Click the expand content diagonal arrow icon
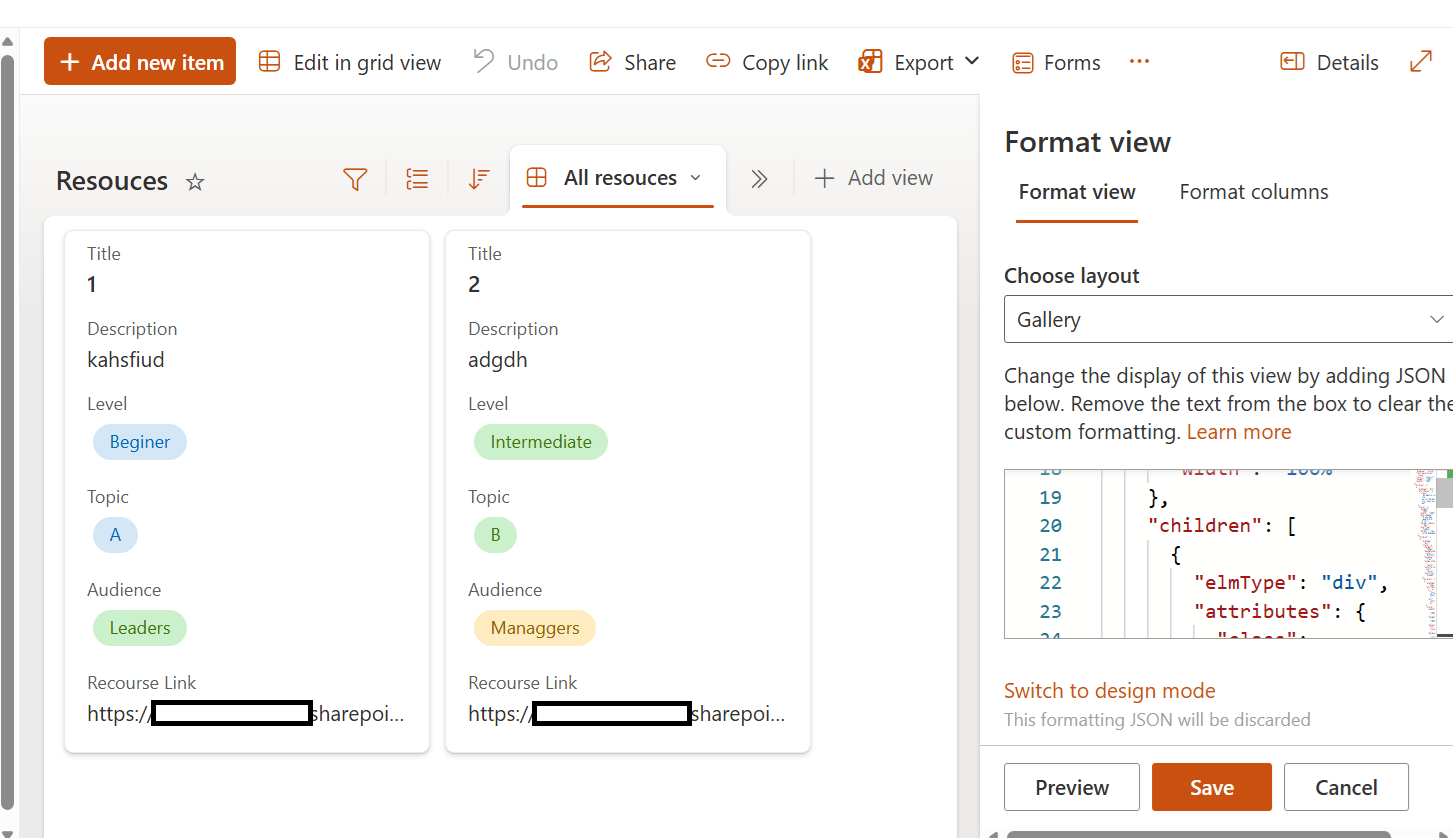 click(x=1420, y=62)
